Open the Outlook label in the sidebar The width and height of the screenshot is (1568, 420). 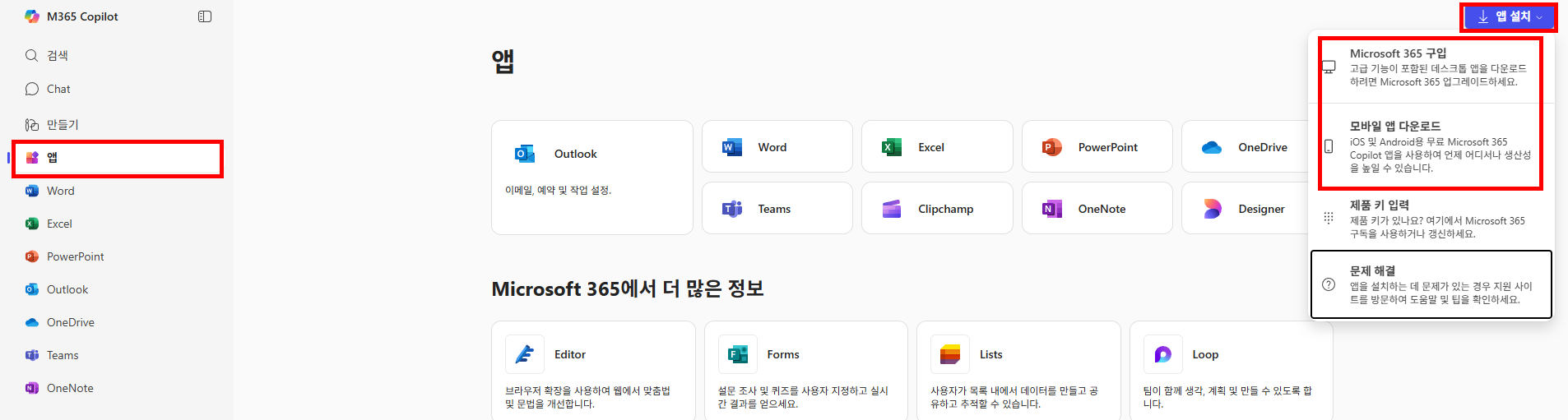[x=67, y=289]
